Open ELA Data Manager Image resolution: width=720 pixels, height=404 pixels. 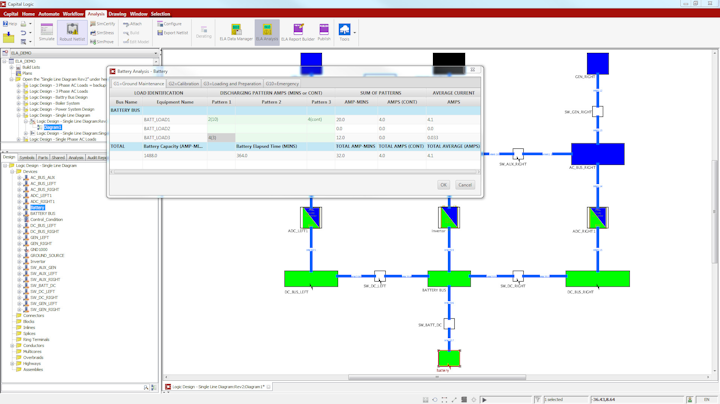pos(236,32)
